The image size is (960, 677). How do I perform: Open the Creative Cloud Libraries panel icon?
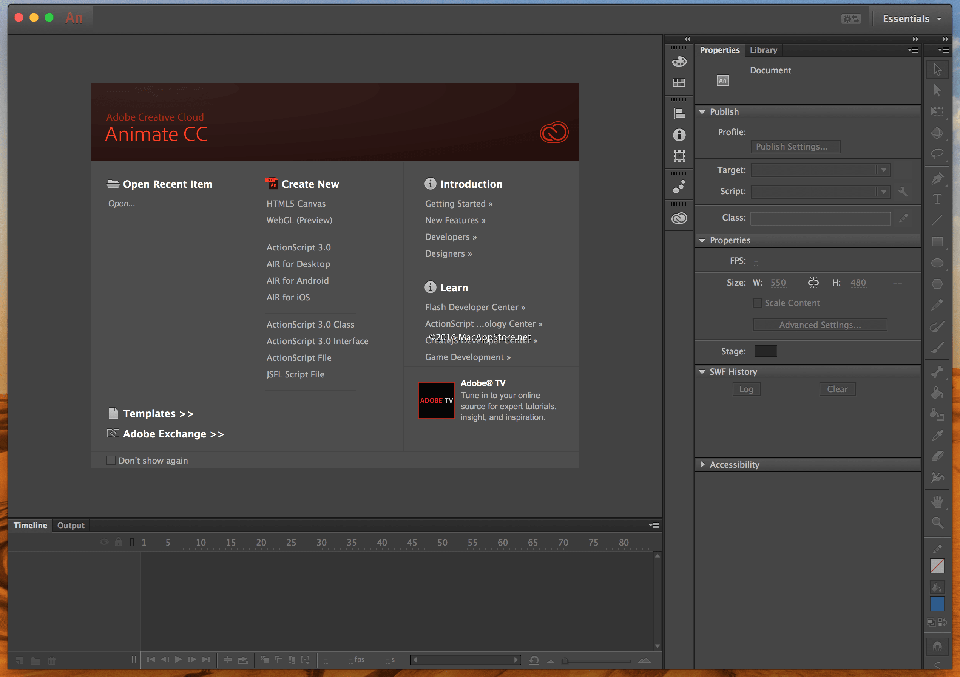point(679,218)
